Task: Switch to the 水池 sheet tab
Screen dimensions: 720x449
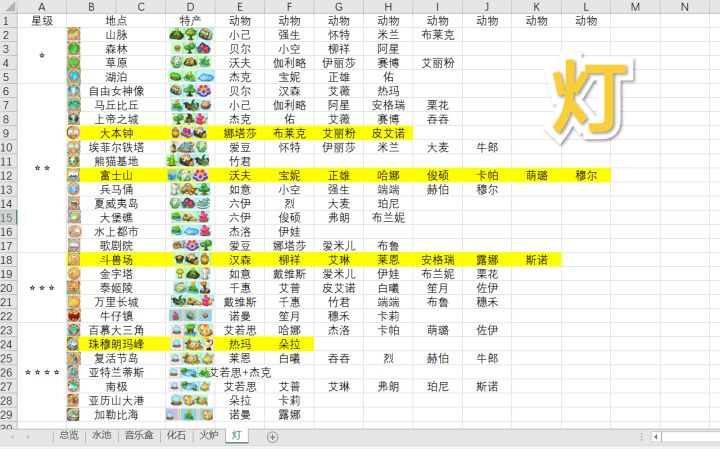Action: 101,435
